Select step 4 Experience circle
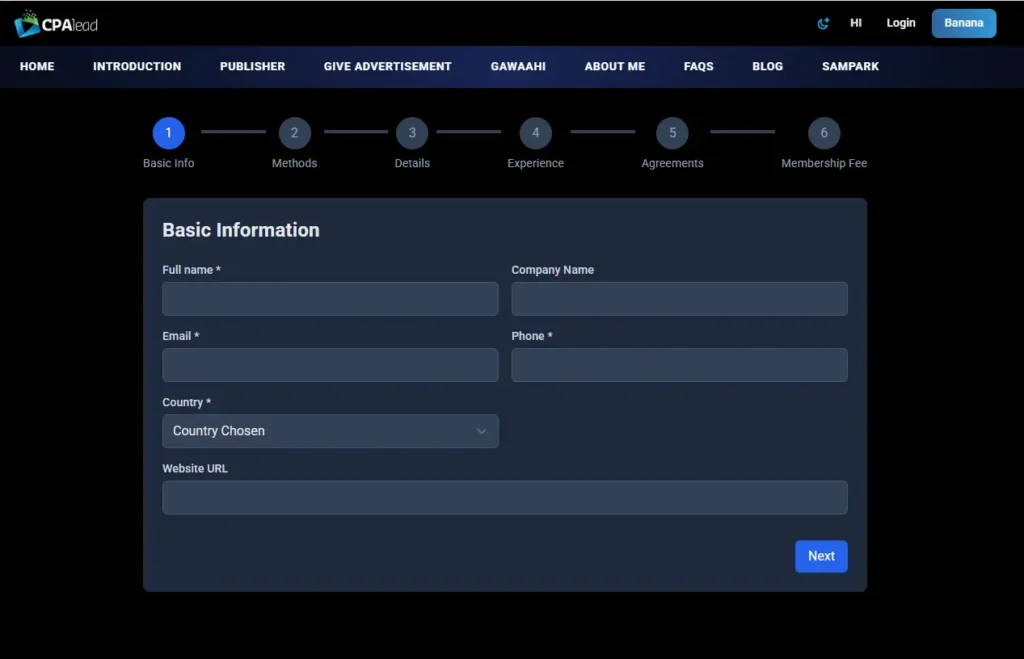The width and height of the screenshot is (1024, 659). pyautogui.click(x=536, y=133)
